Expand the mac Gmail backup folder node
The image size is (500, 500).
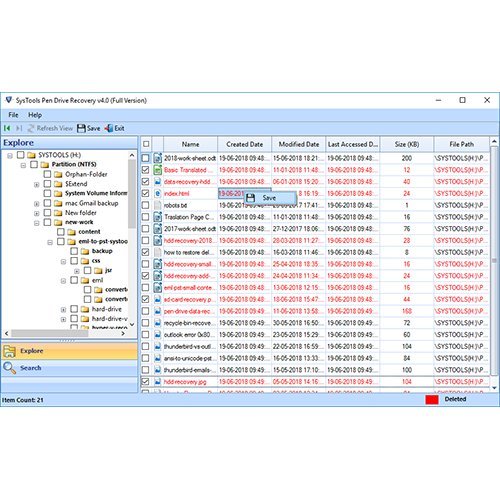click(x=37, y=204)
